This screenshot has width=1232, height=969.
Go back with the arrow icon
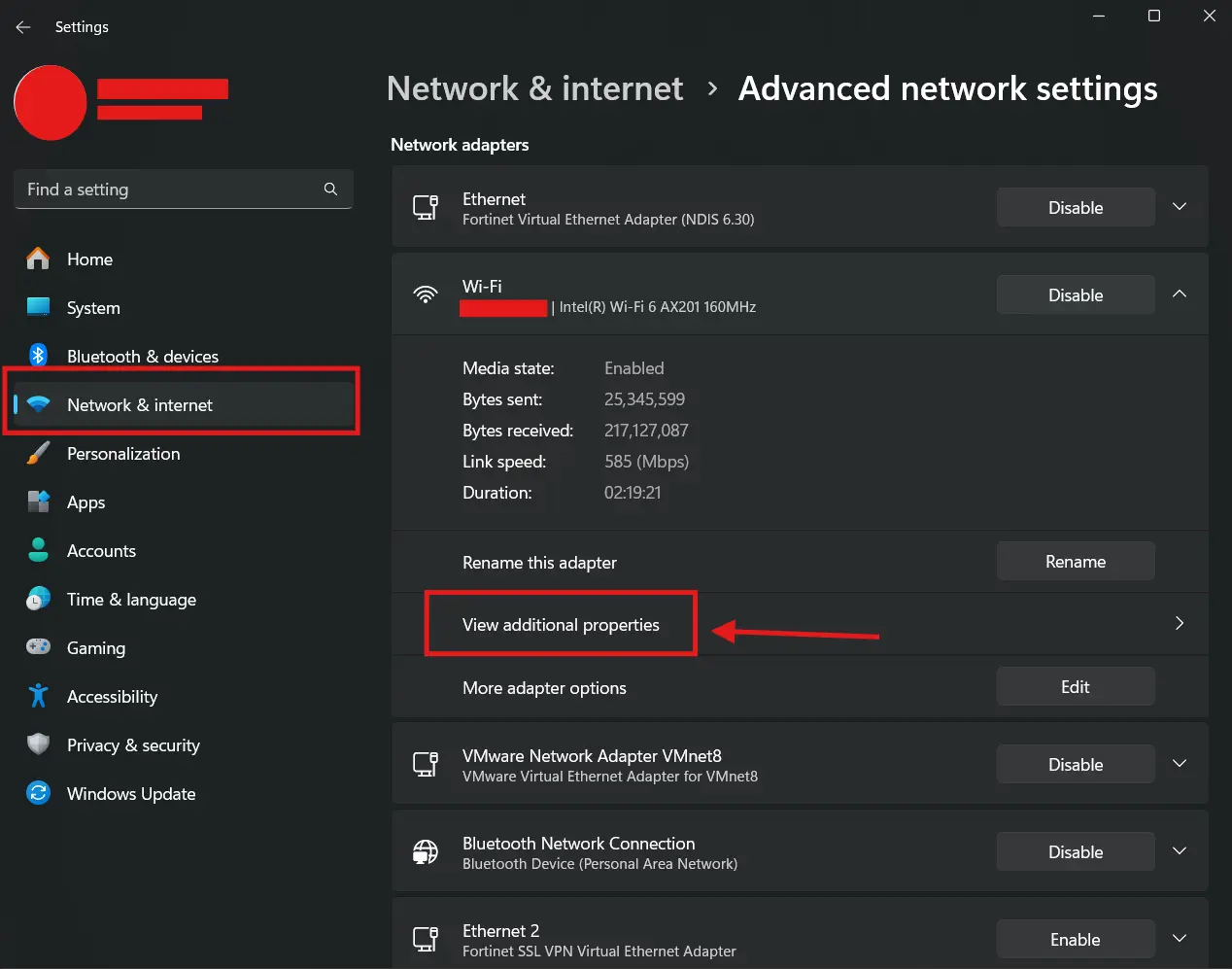pyautogui.click(x=23, y=27)
